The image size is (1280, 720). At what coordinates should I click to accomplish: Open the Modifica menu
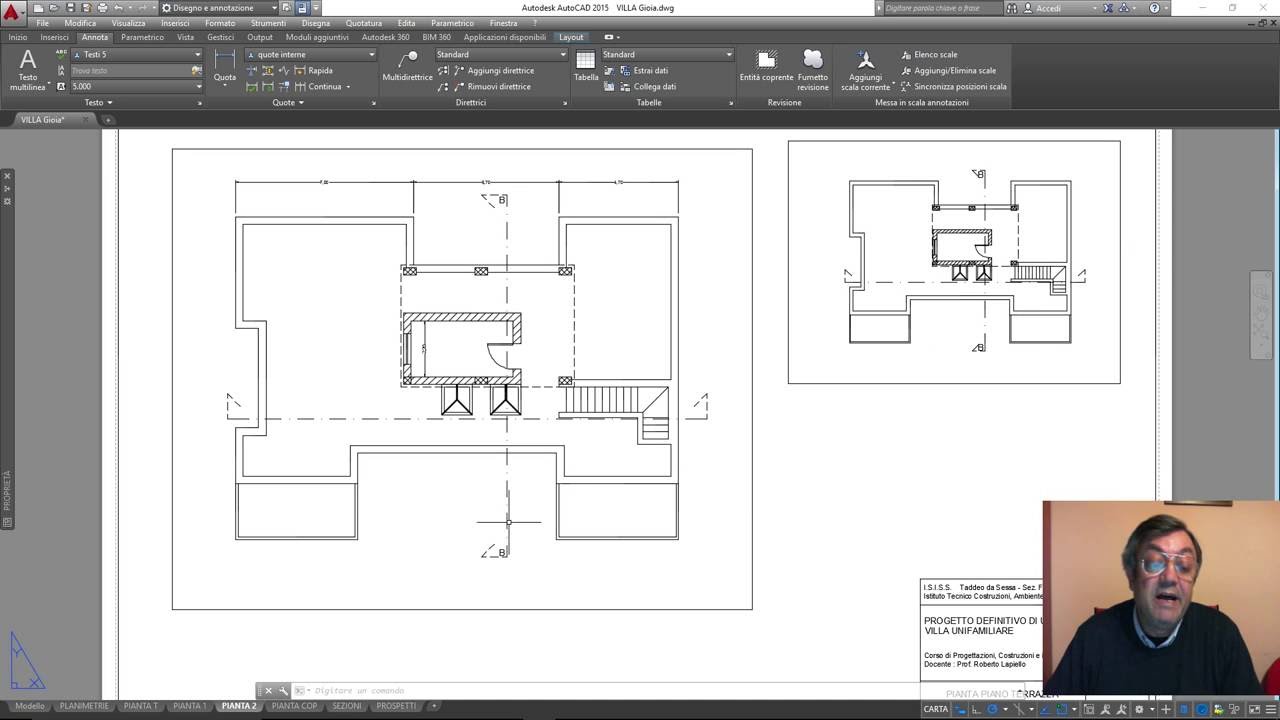click(x=80, y=23)
